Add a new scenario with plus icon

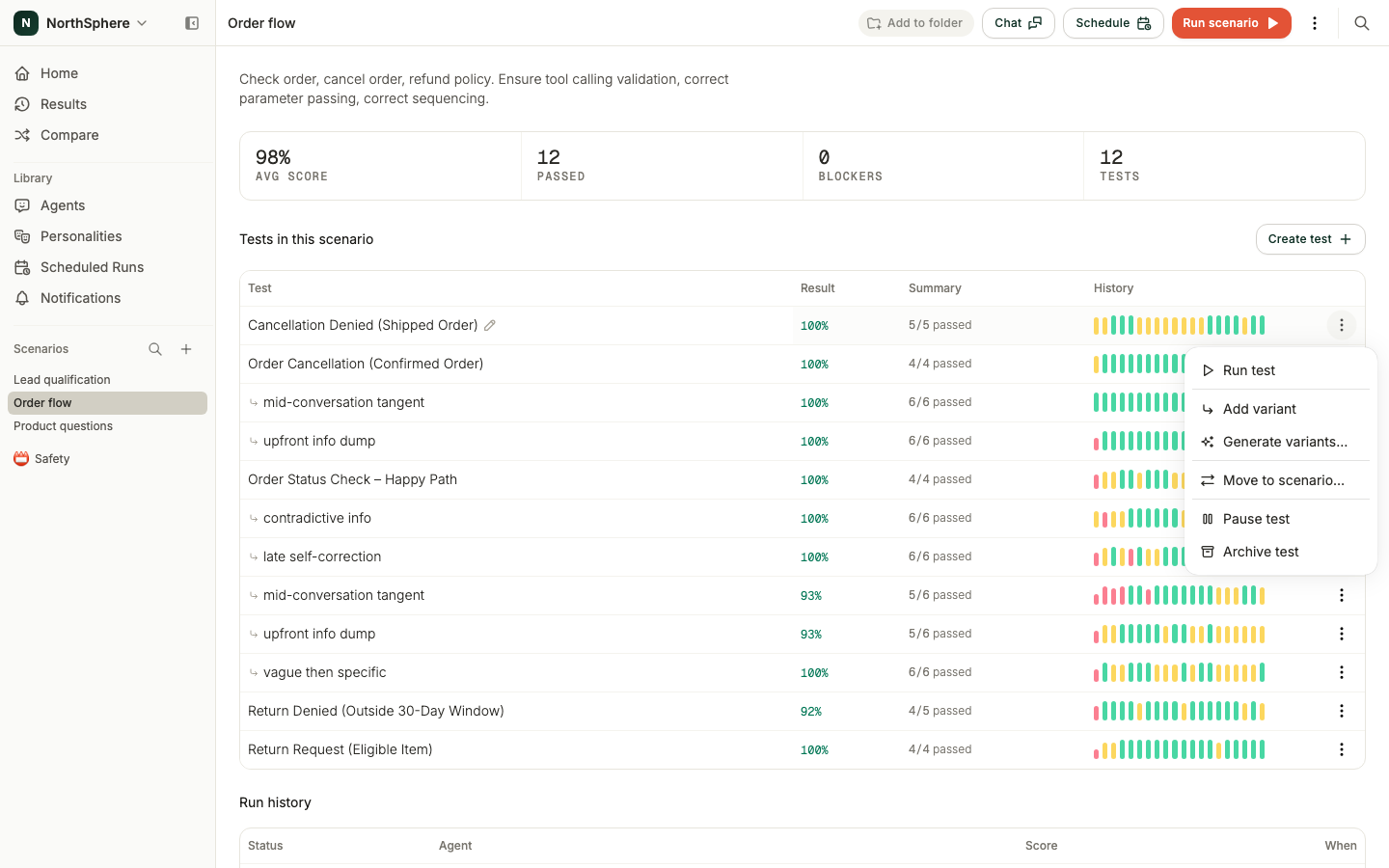coord(186,349)
